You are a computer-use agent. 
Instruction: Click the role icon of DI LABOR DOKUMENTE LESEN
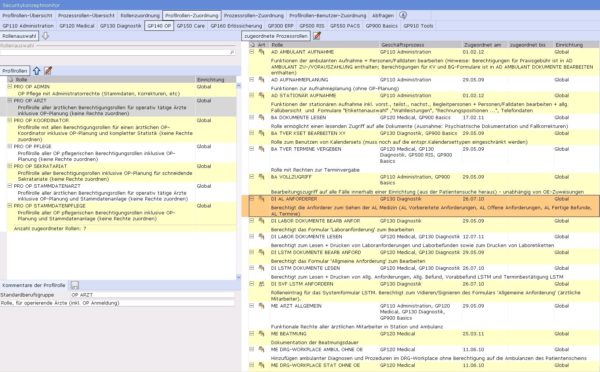[261, 237]
